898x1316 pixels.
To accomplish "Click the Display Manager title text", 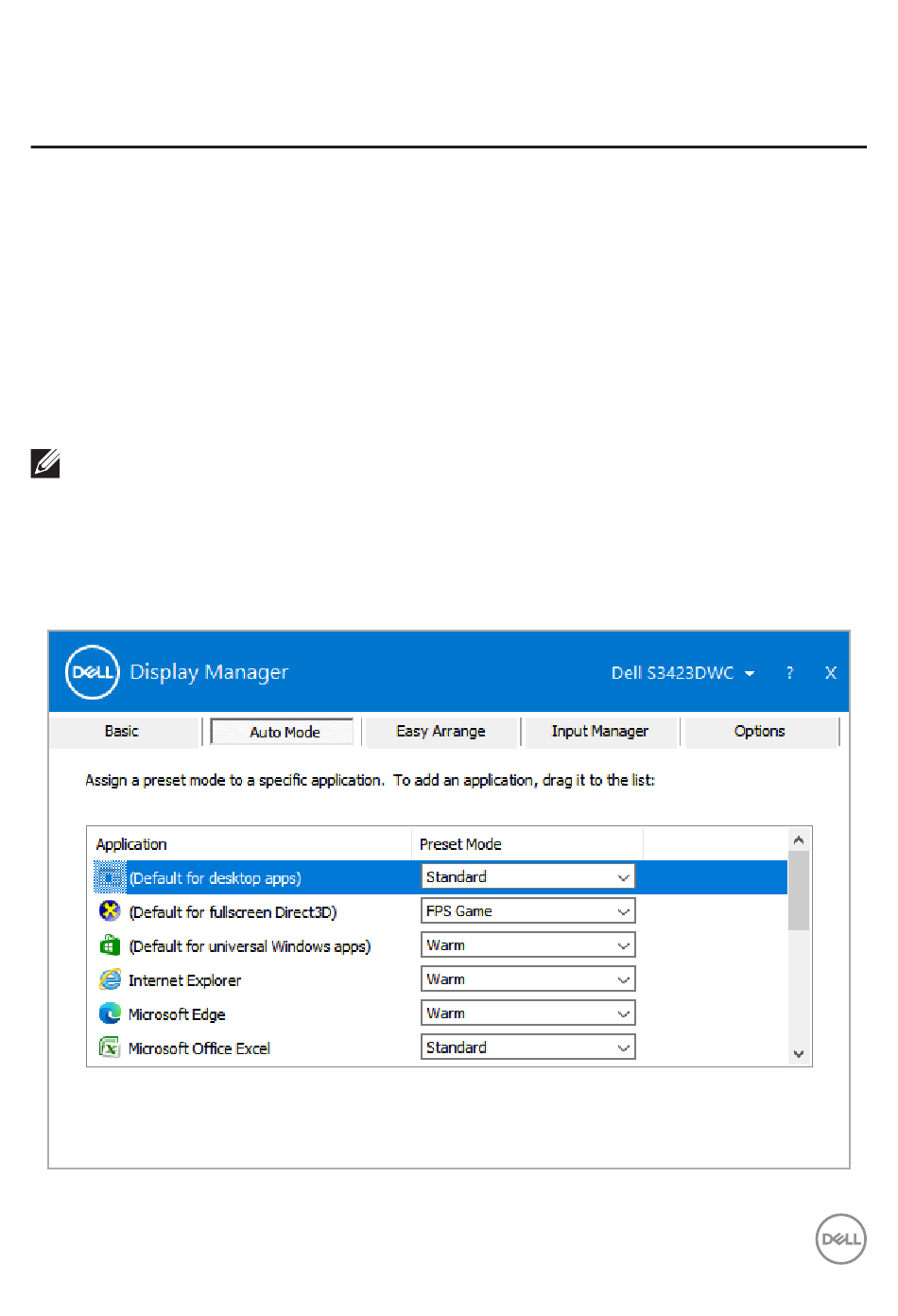I will [x=209, y=672].
